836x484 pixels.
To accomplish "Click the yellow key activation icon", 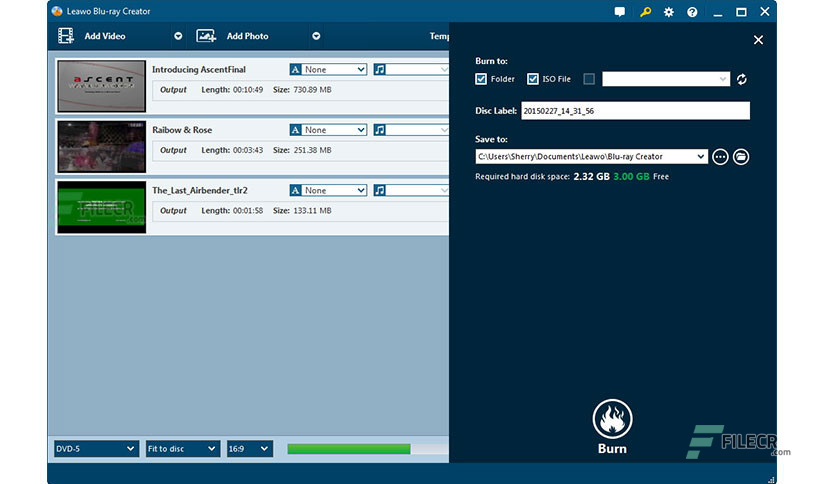I will coord(645,12).
